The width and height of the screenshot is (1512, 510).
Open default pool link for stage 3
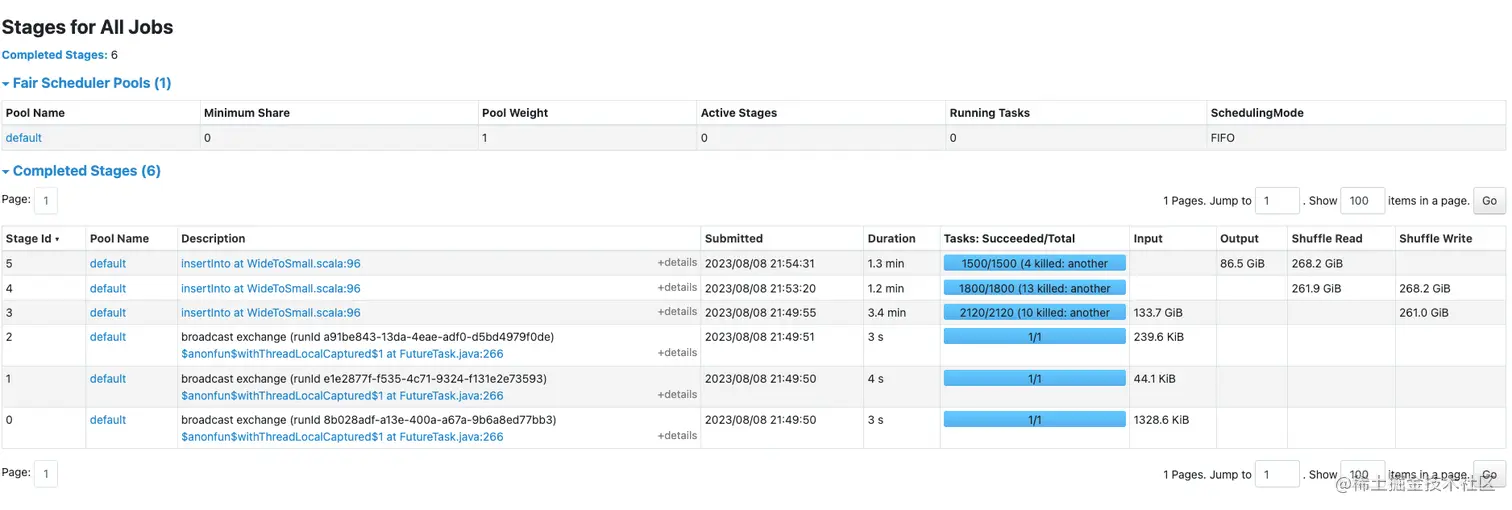click(108, 313)
